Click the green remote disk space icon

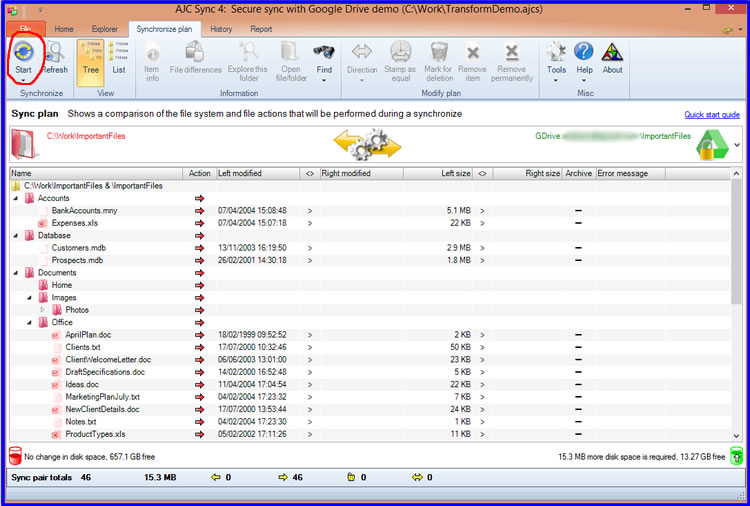pos(736,456)
